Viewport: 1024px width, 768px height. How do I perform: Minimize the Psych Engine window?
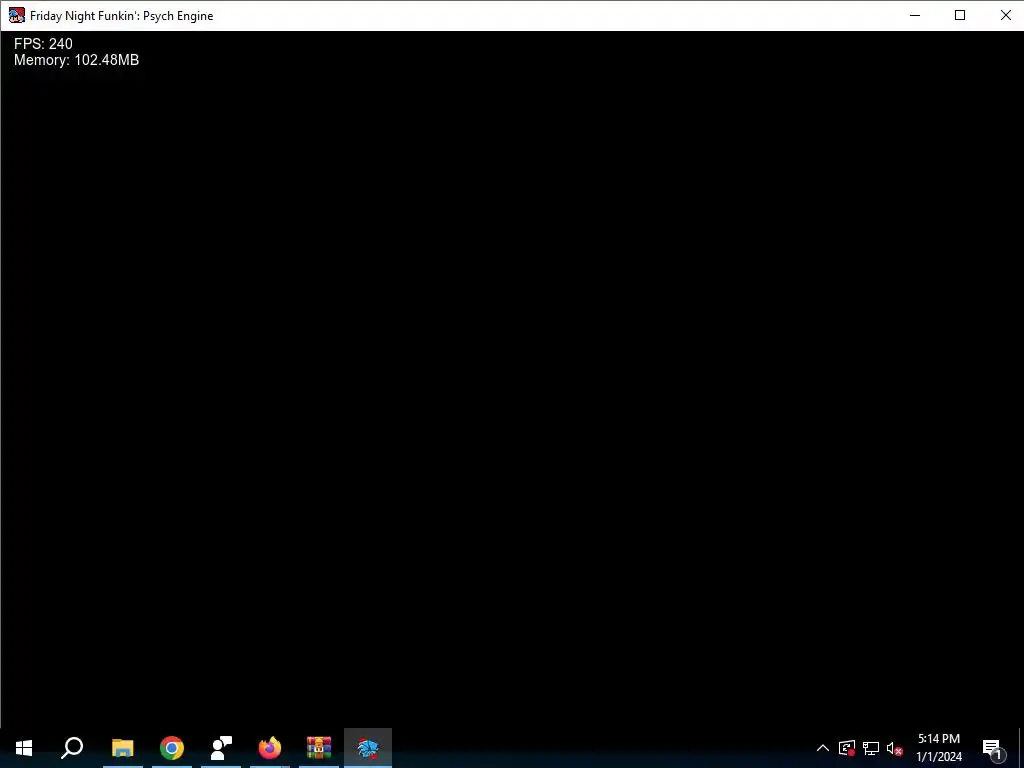point(915,15)
